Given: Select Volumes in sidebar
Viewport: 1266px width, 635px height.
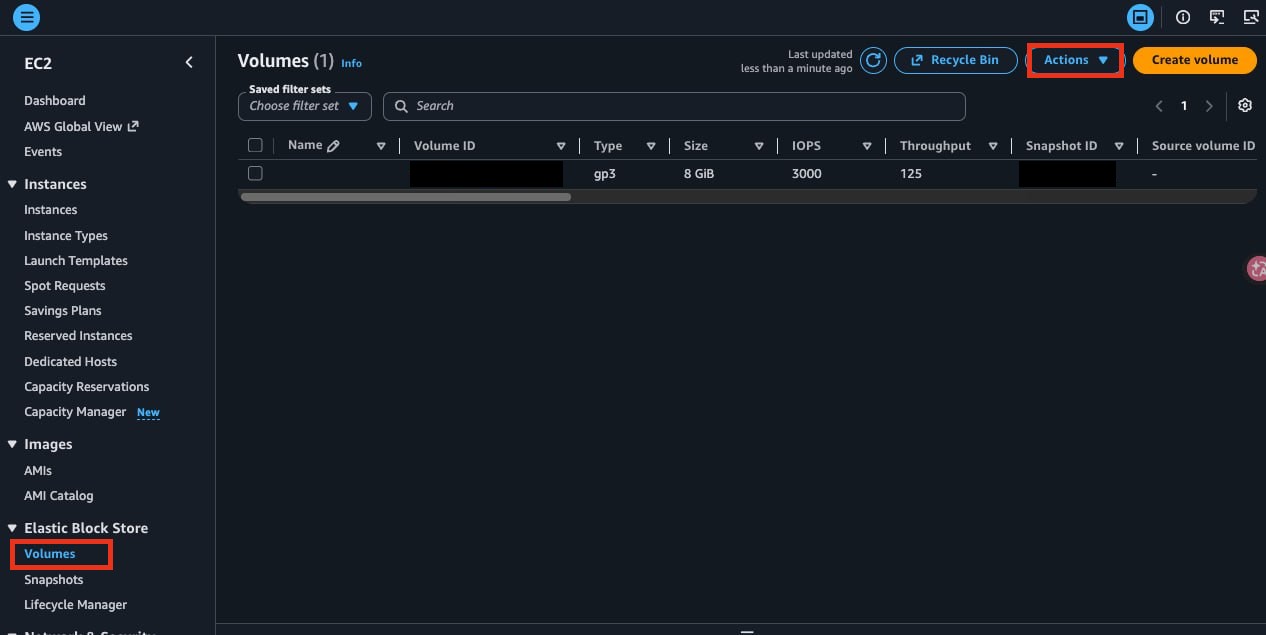Looking at the screenshot, I should point(50,554).
